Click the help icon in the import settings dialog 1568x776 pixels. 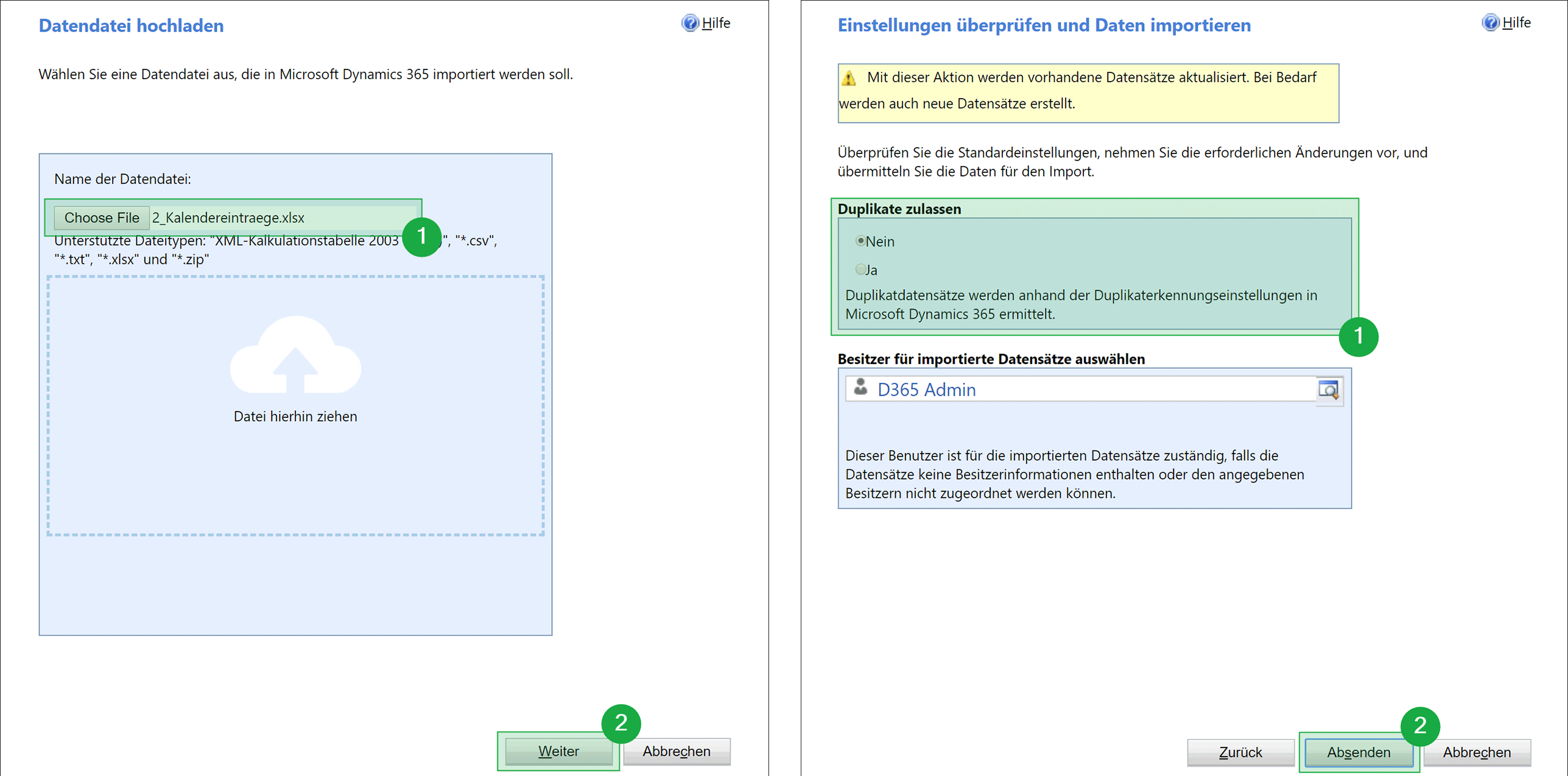pyautogui.click(x=1489, y=23)
